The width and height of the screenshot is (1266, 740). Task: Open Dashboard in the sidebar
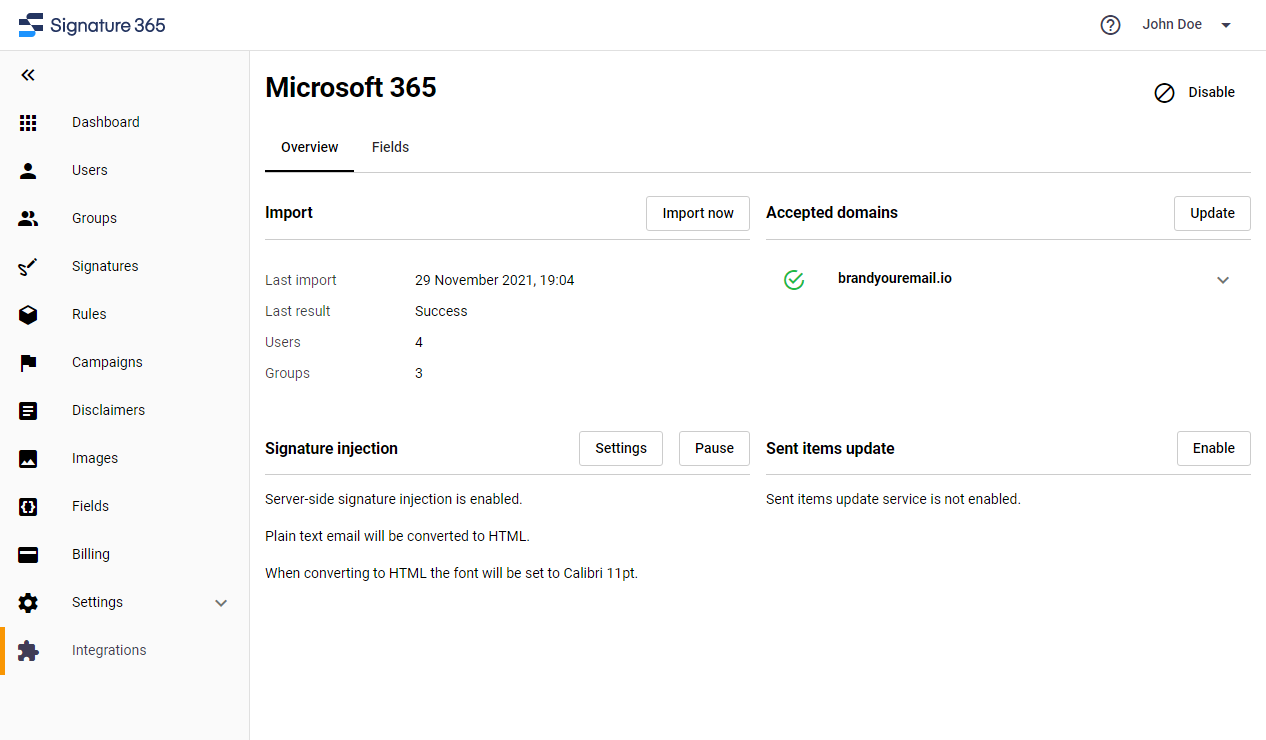pyautogui.click(x=106, y=122)
